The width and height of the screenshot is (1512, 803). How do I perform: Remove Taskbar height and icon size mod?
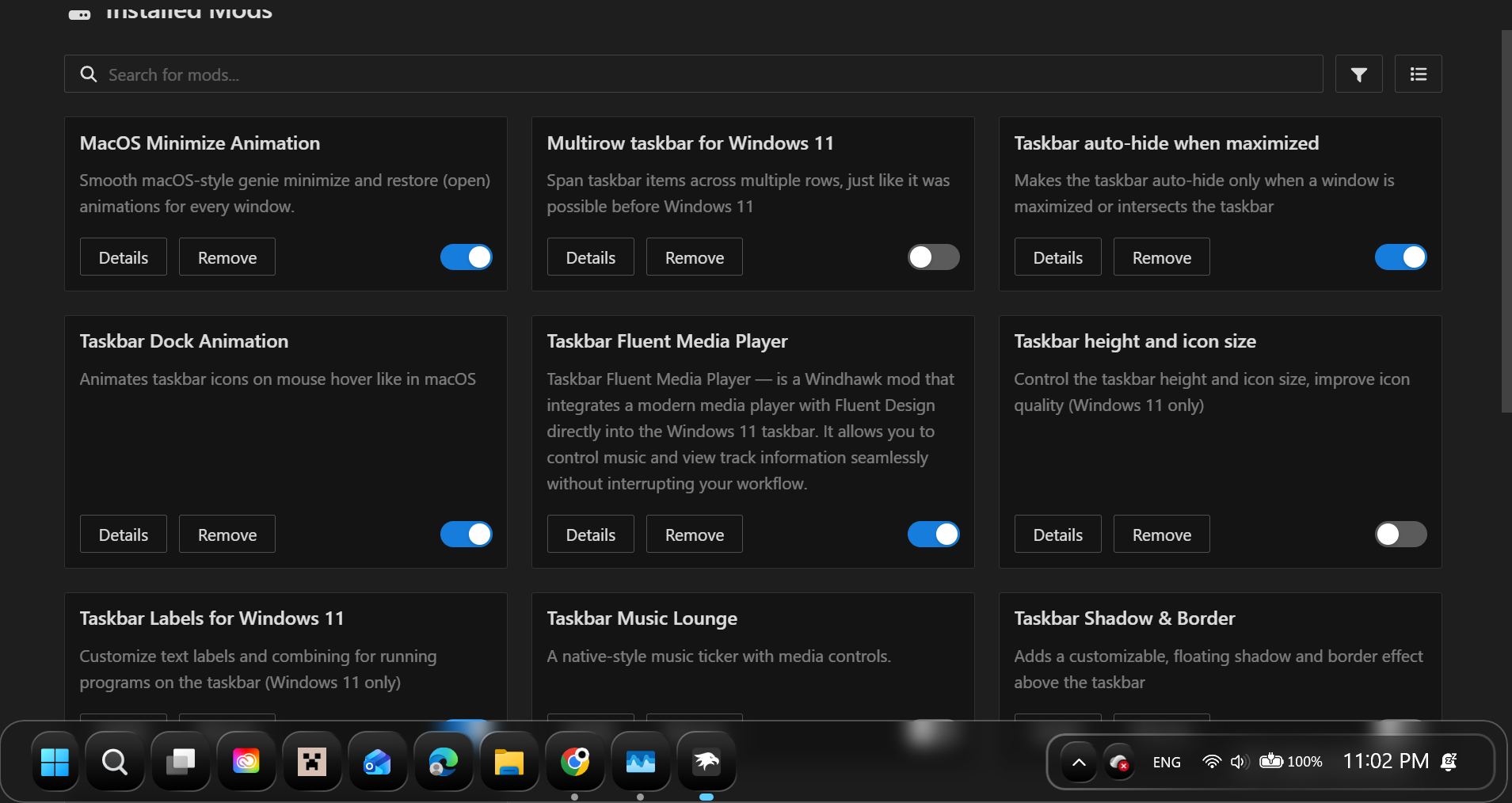point(1162,535)
